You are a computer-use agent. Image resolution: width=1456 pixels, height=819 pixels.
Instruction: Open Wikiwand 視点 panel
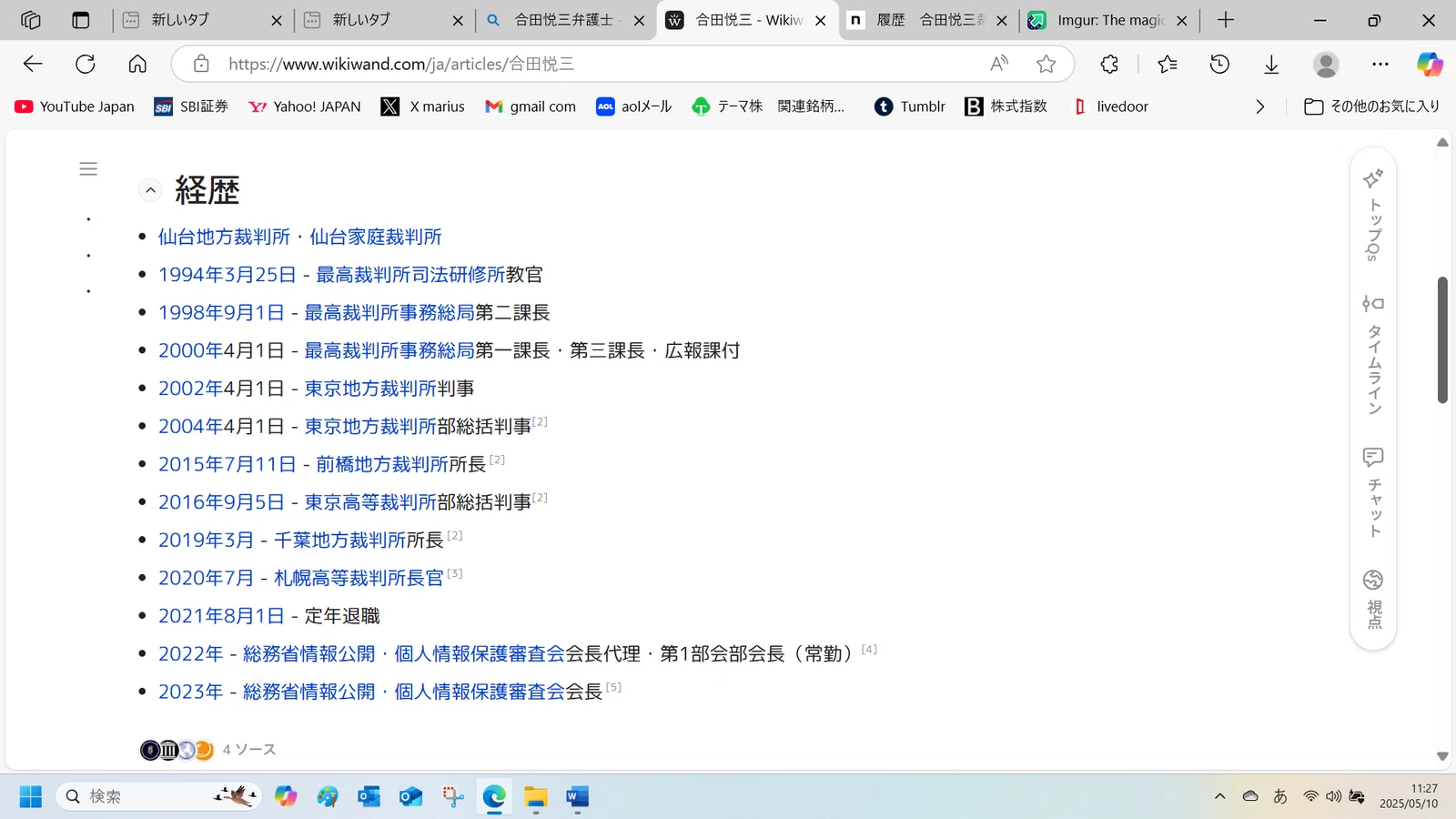pos(1373,599)
